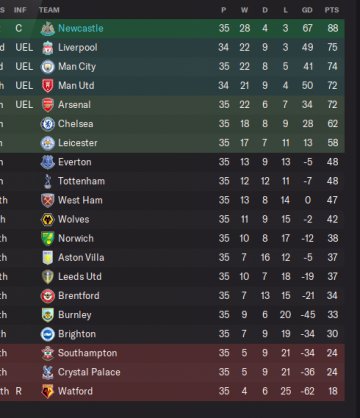Sort by the TEAM column header
This screenshot has height=418, width=360.
pos(49,10)
